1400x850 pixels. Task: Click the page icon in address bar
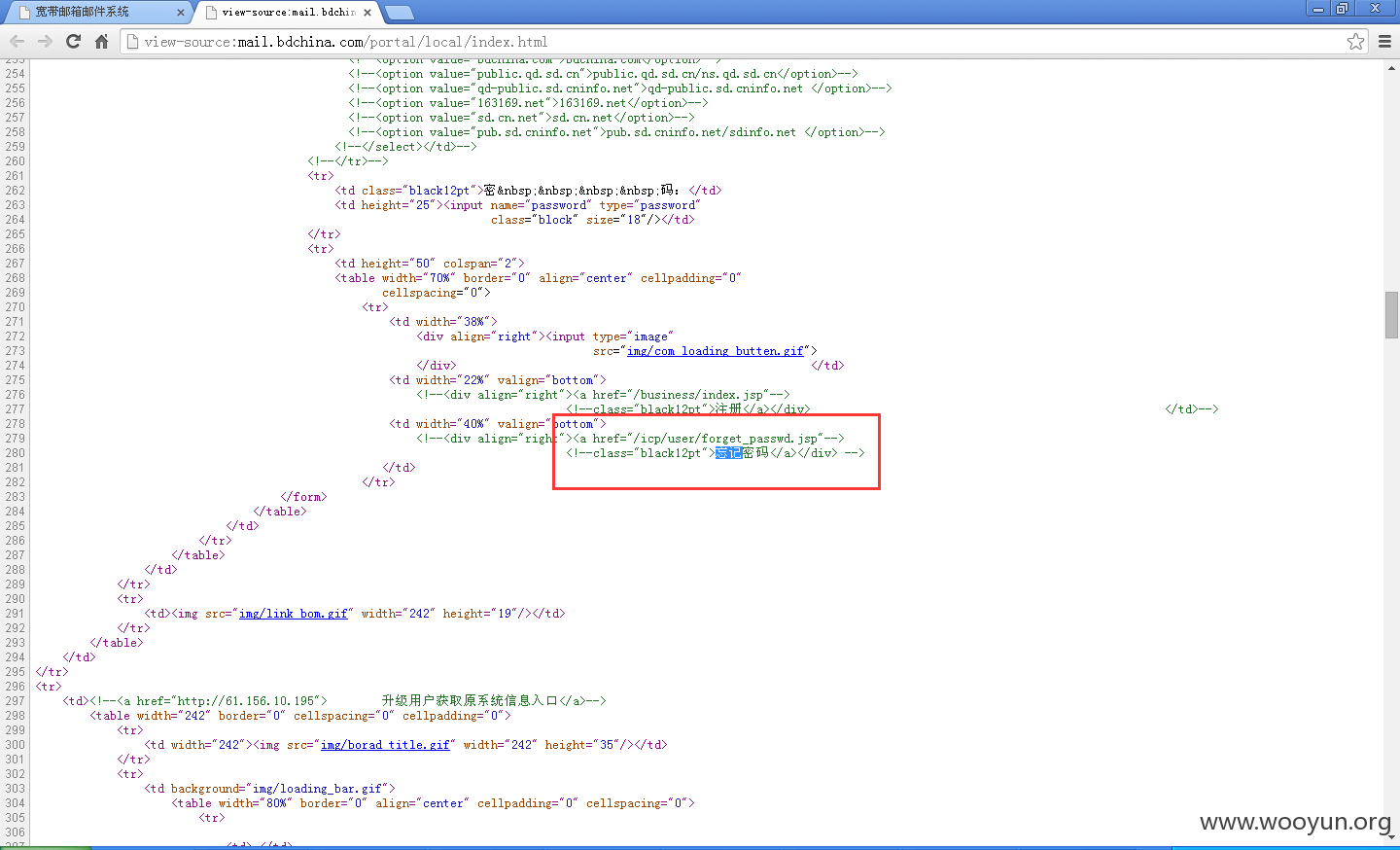133,42
